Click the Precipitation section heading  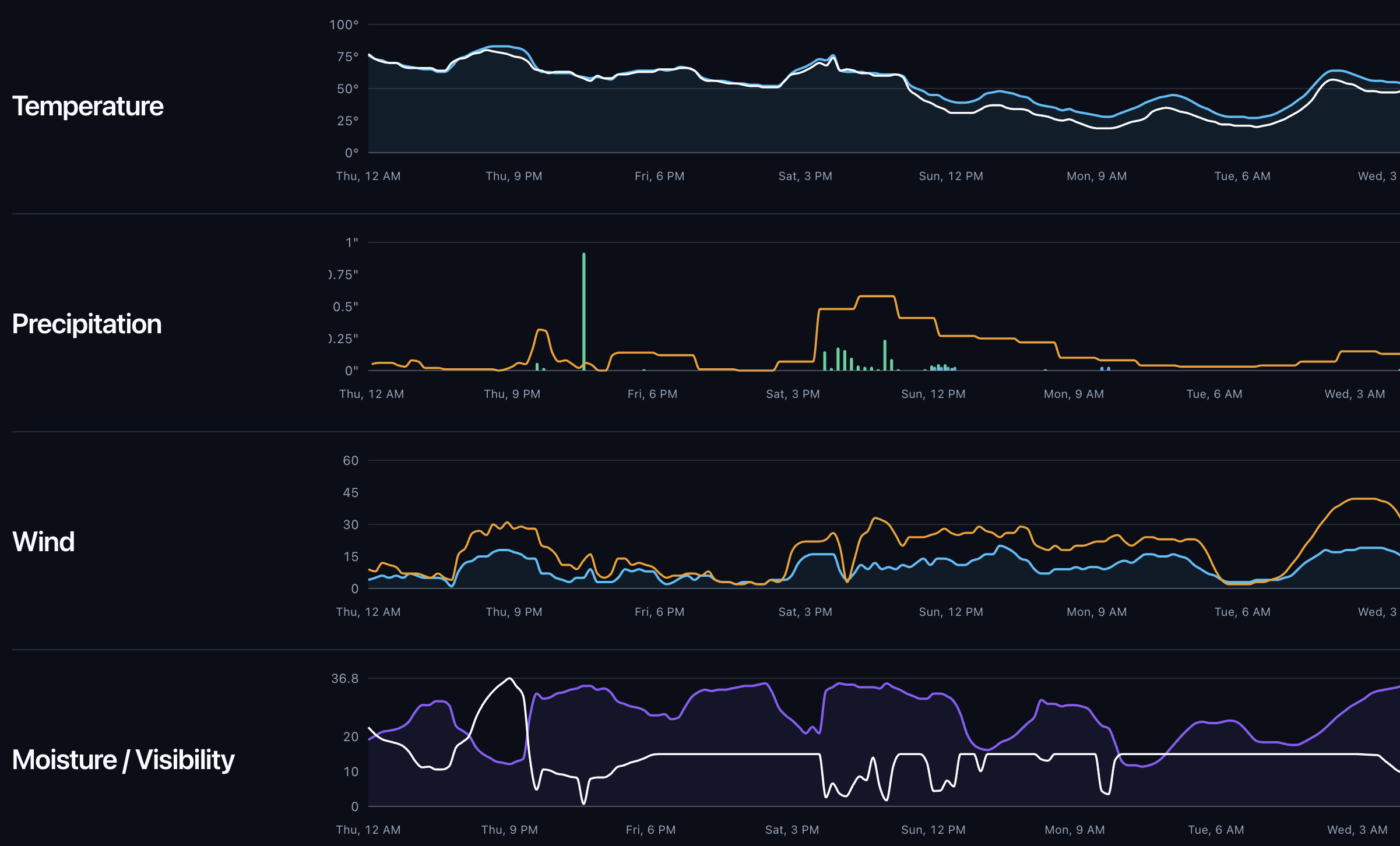[x=87, y=325]
